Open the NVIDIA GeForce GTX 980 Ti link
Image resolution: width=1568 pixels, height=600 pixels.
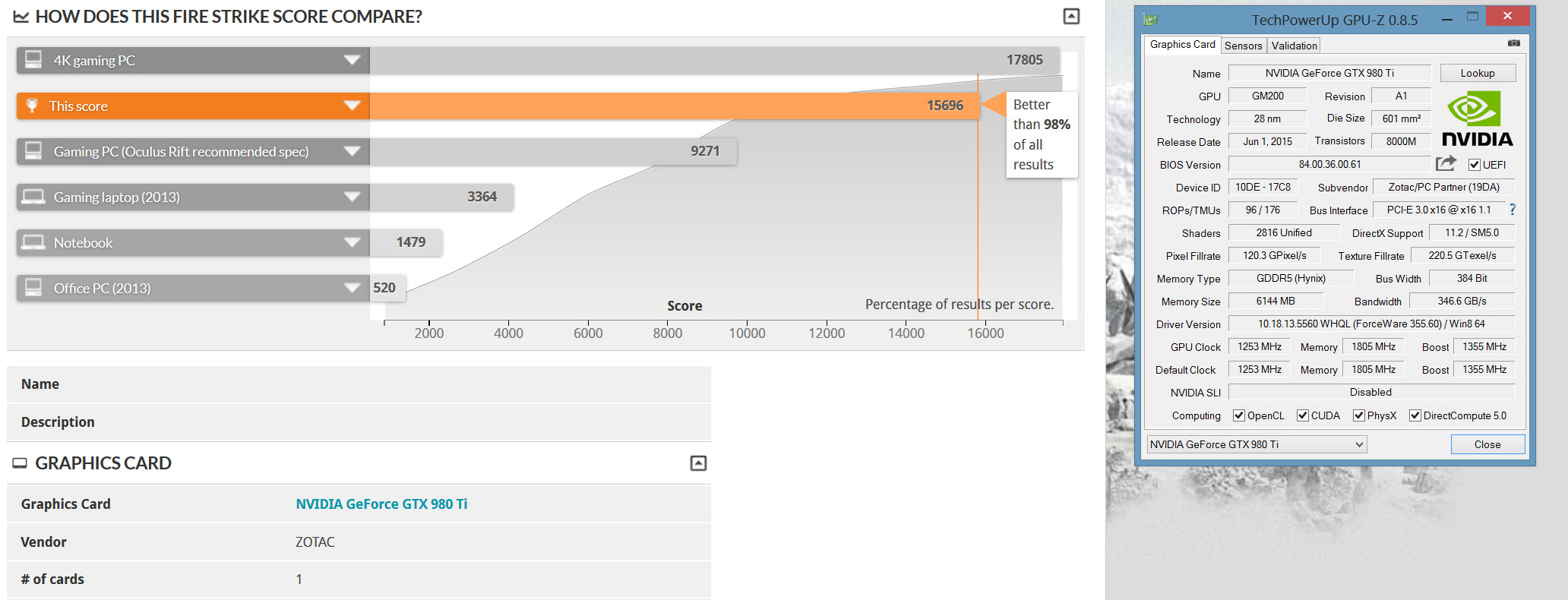[381, 504]
